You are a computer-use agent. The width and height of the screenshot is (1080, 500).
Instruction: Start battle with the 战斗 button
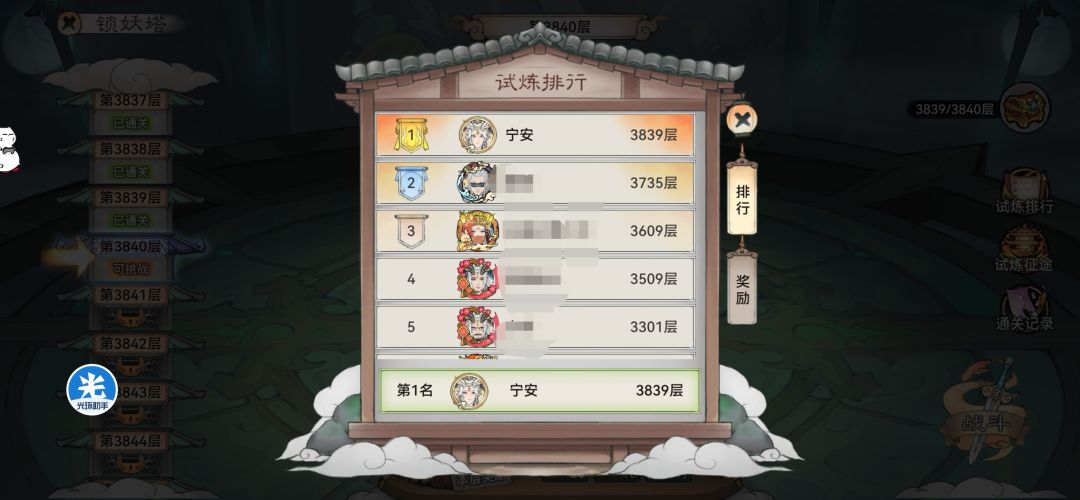[987, 412]
